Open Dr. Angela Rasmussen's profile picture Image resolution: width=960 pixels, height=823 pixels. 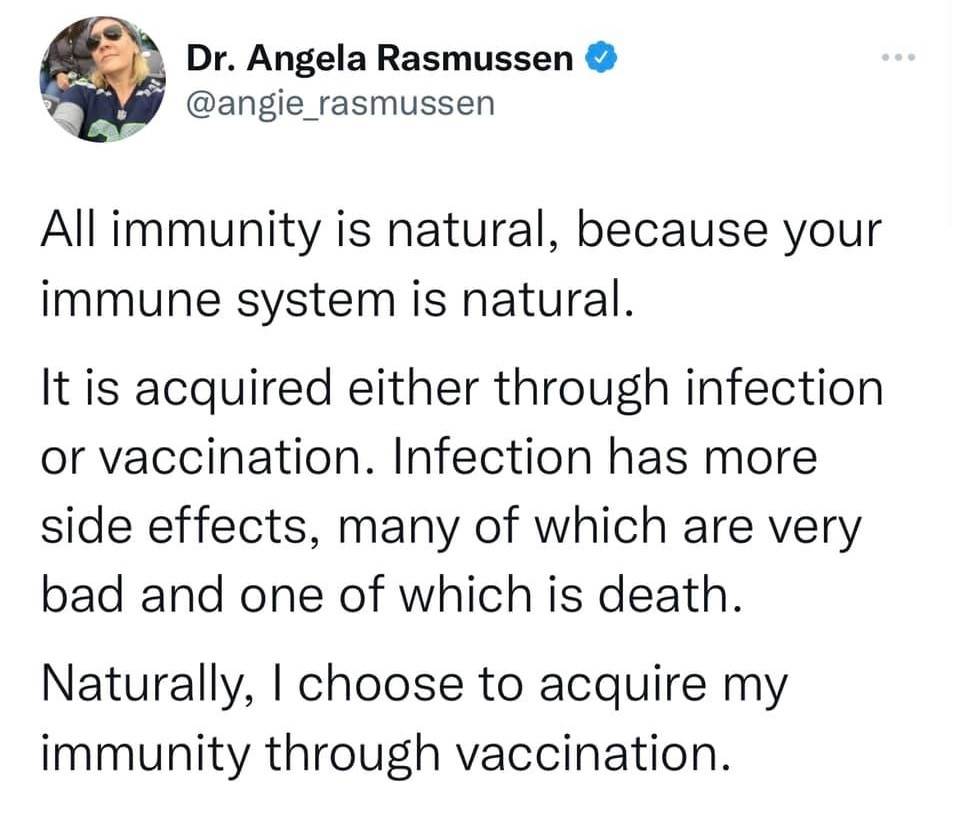tap(103, 79)
